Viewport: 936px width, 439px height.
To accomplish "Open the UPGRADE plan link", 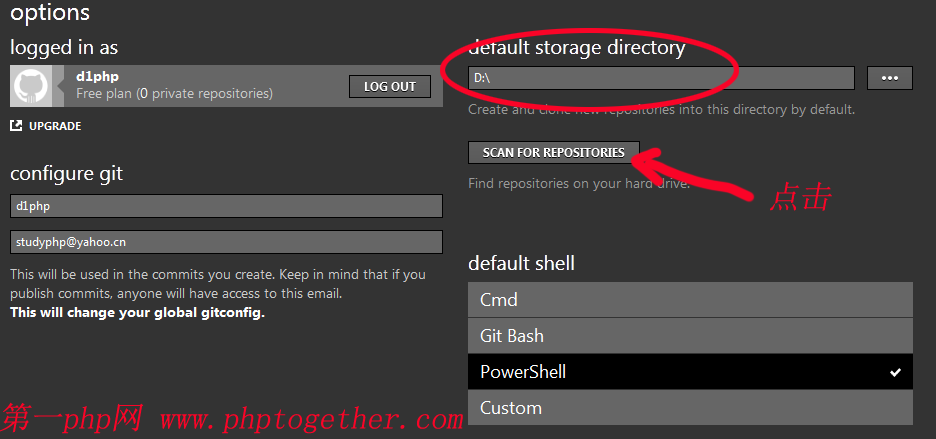I will (54, 126).
